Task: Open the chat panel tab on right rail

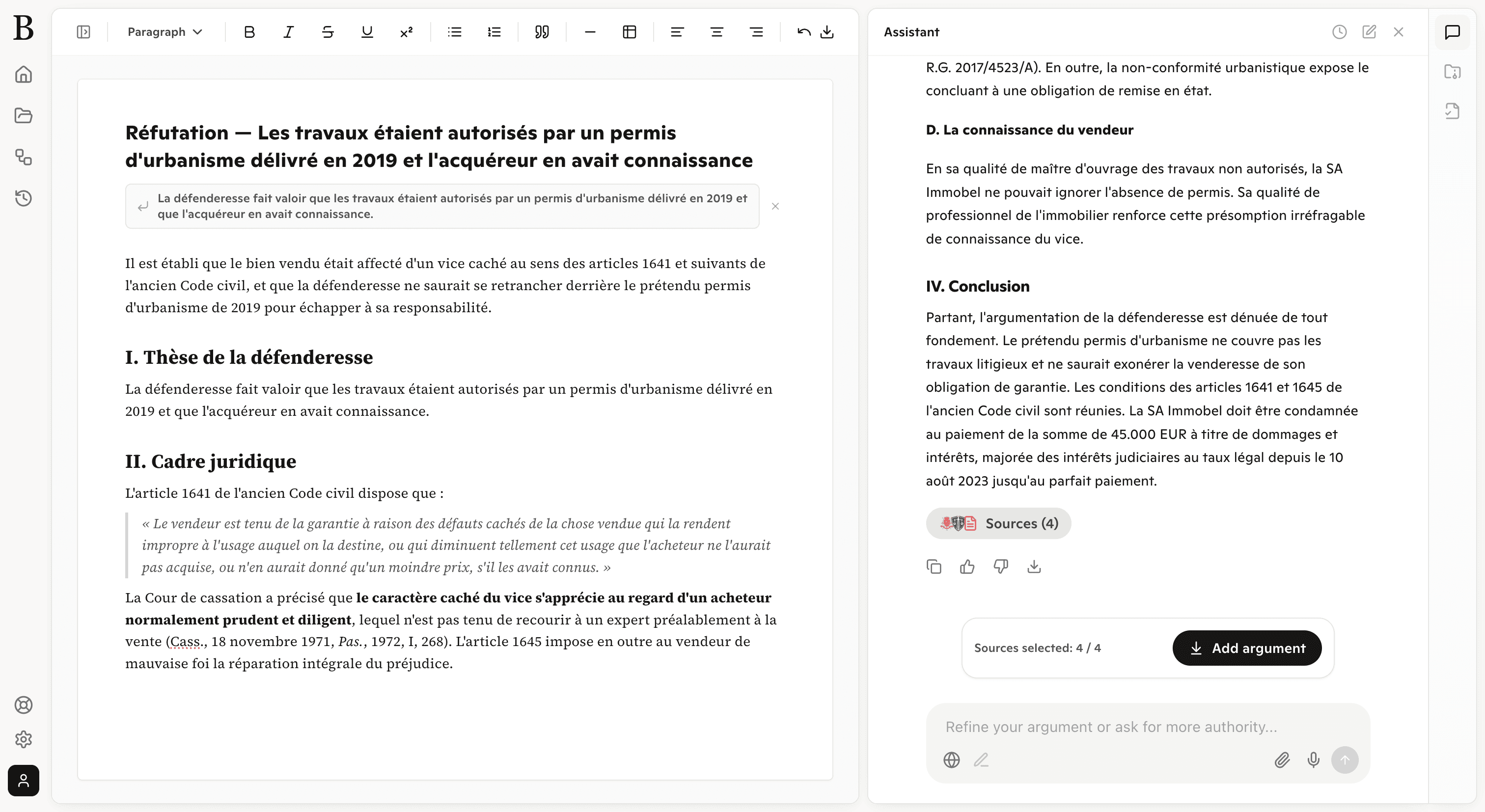Action: [x=1452, y=32]
